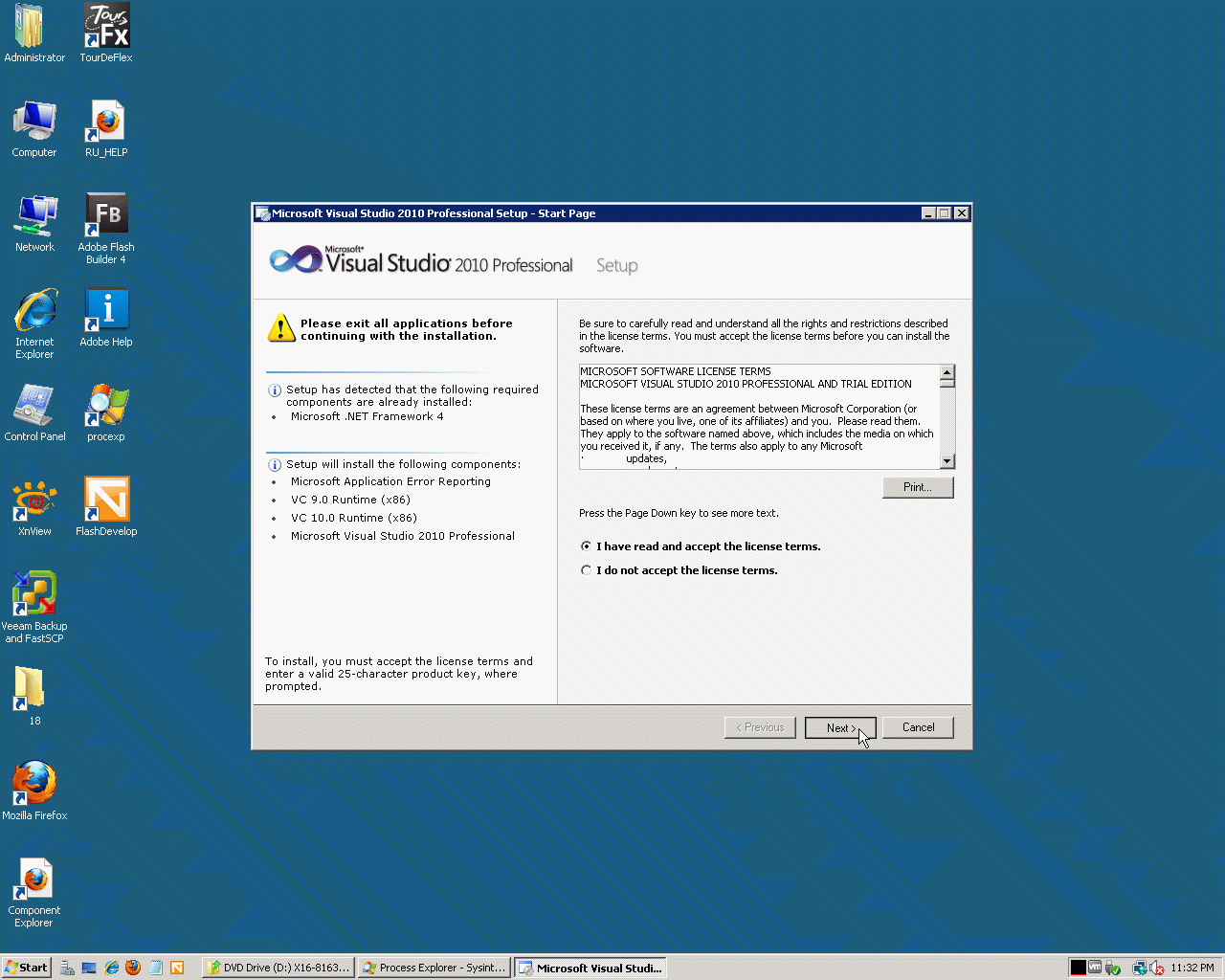Click the license scrollbar thumb
Viewport: 1225px width, 980px height.
(x=947, y=382)
